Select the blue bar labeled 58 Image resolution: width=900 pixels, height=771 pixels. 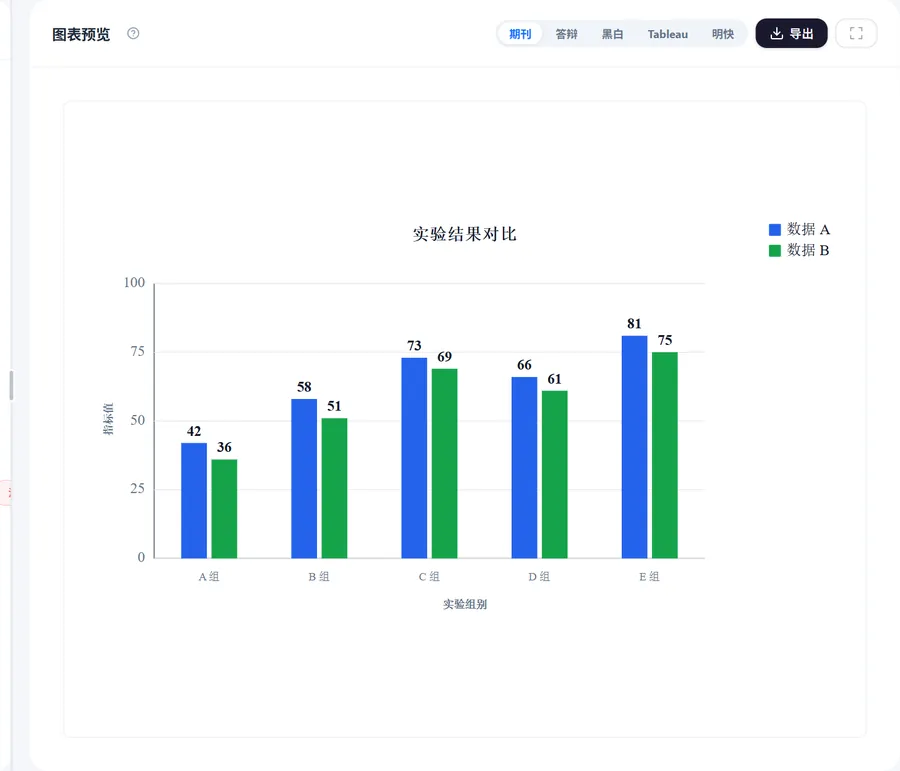click(304, 478)
